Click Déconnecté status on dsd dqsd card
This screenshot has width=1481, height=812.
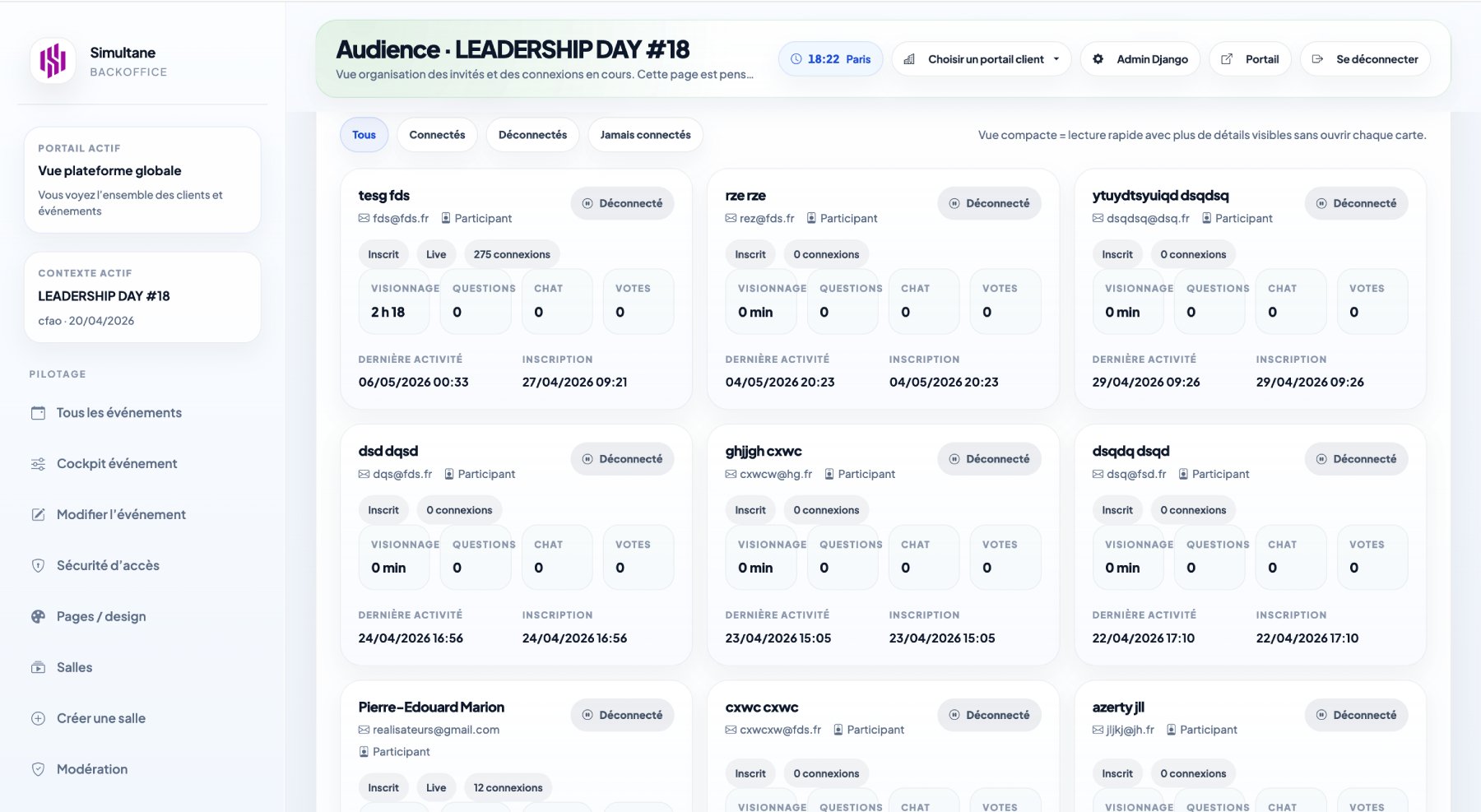622,460
